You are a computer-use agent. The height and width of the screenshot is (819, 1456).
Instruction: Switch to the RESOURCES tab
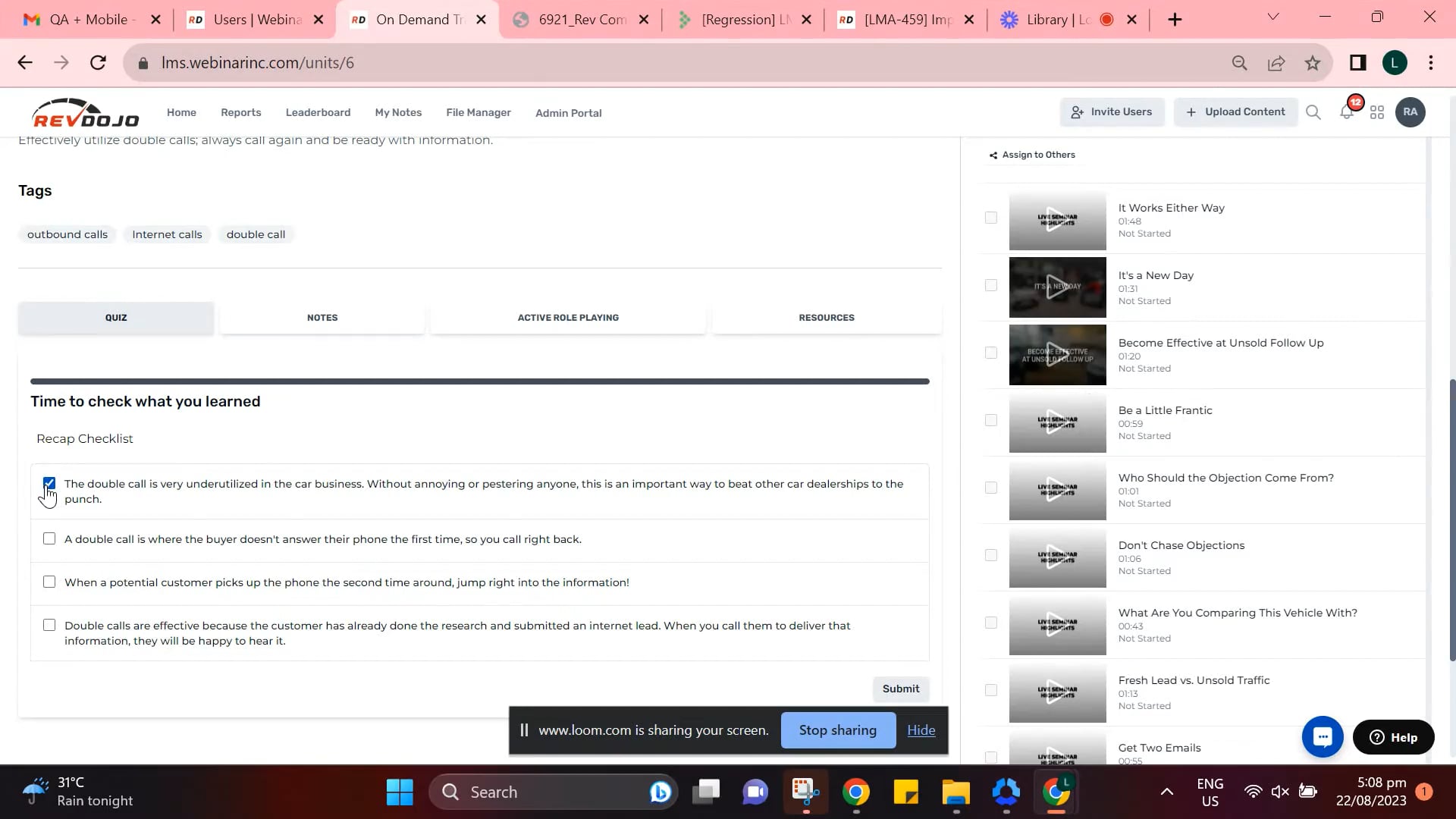coord(827,318)
